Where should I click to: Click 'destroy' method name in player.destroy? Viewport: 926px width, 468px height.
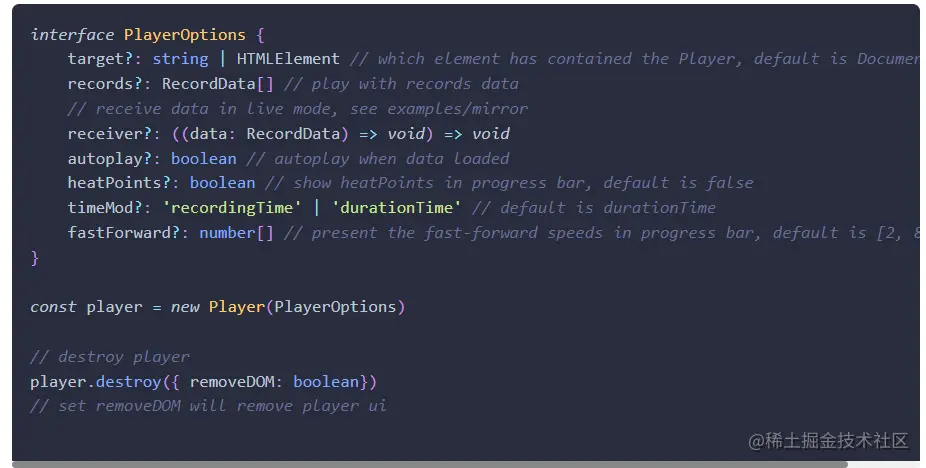pos(128,382)
